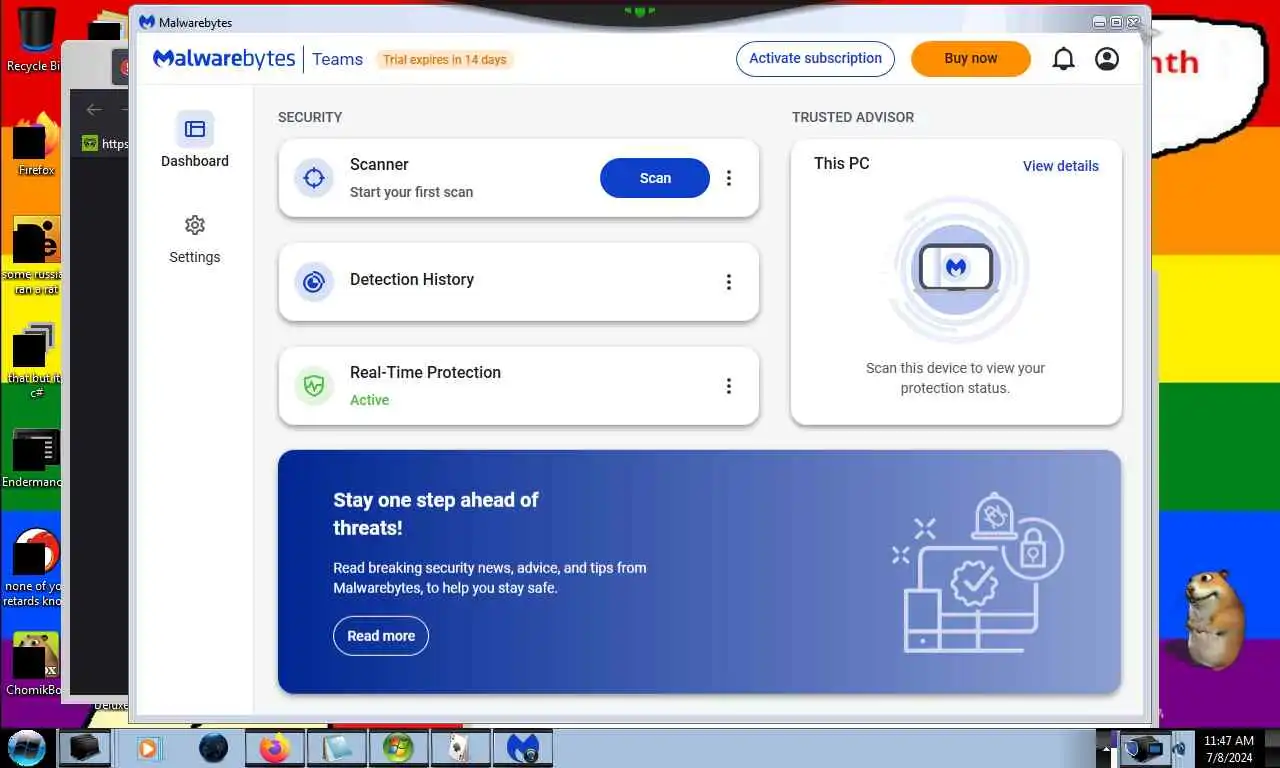
Task: Open the Recycle Bin desktop icon
Action: tap(34, 40)
